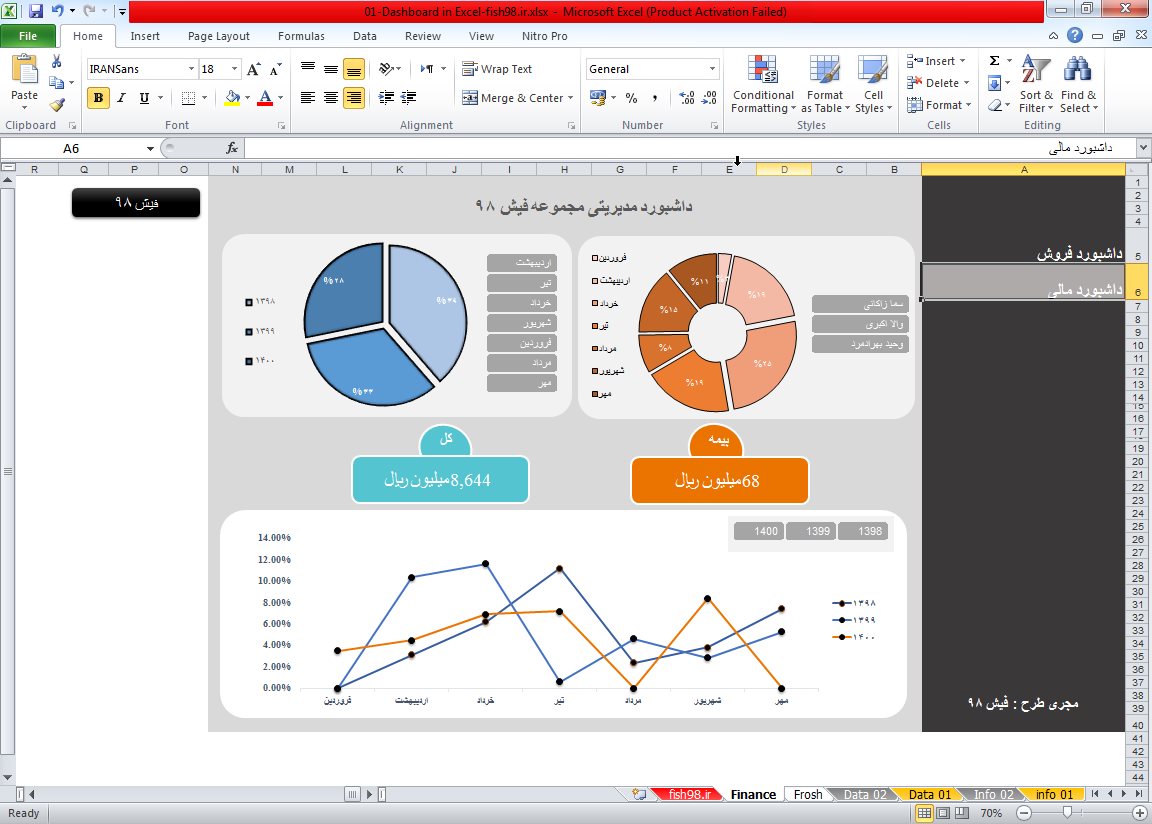Open the Conditional Formatting menu
The width and height of the screenshot is (1152, 824).
pyautogui.click(x=763, y=84)
